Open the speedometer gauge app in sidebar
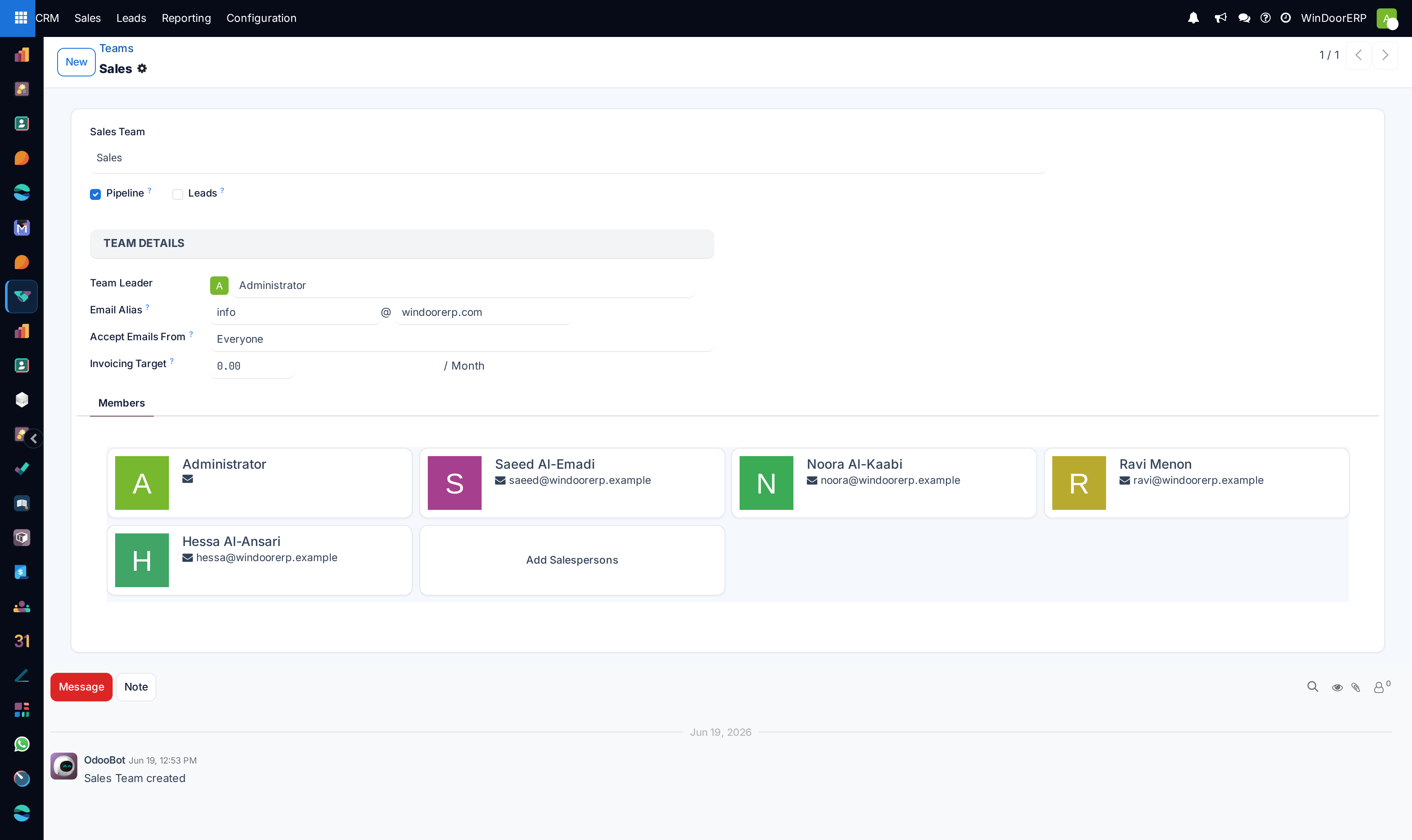 pos(21,779)
